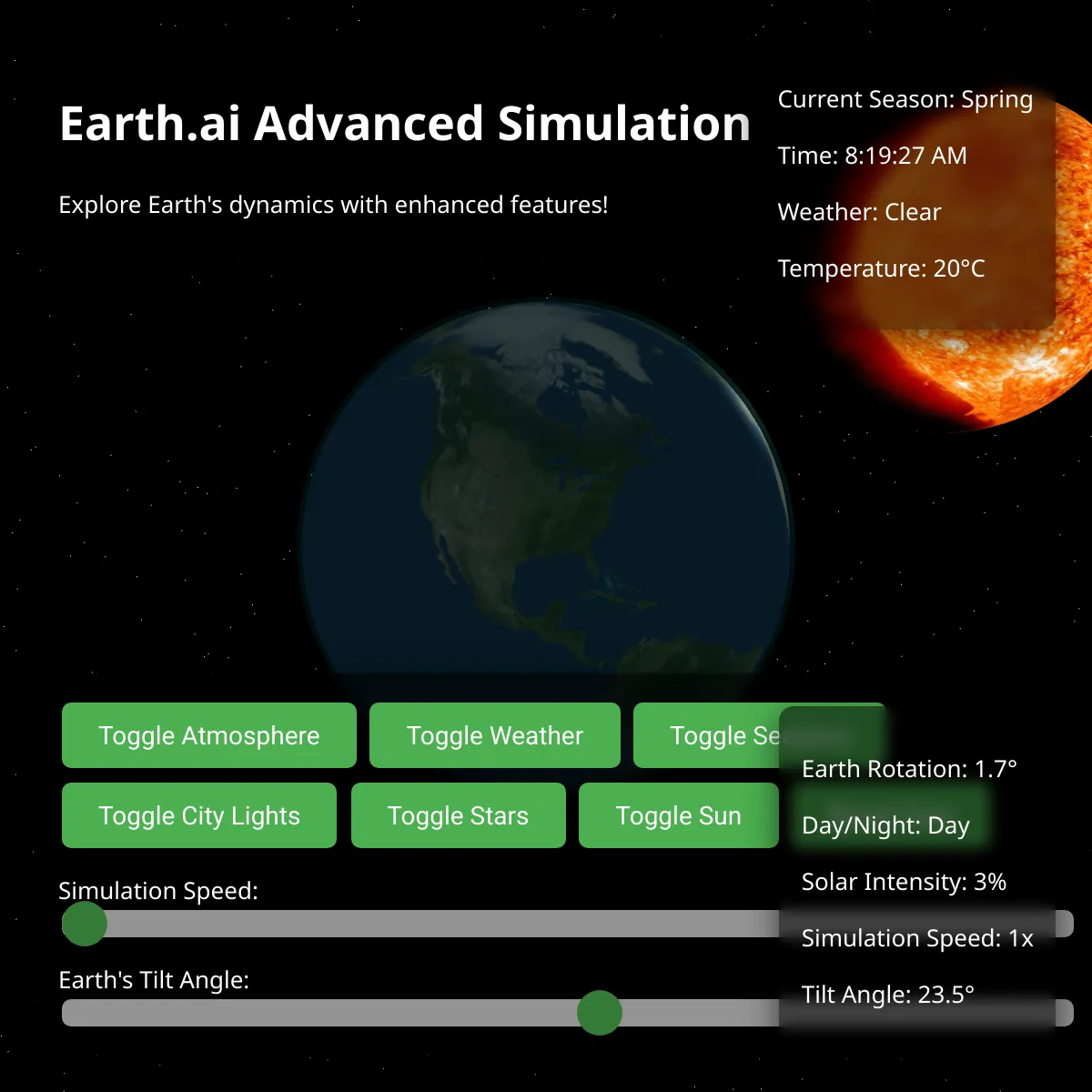
Task: Click the Solar Intensity percentage
Action: click(904, 882)
